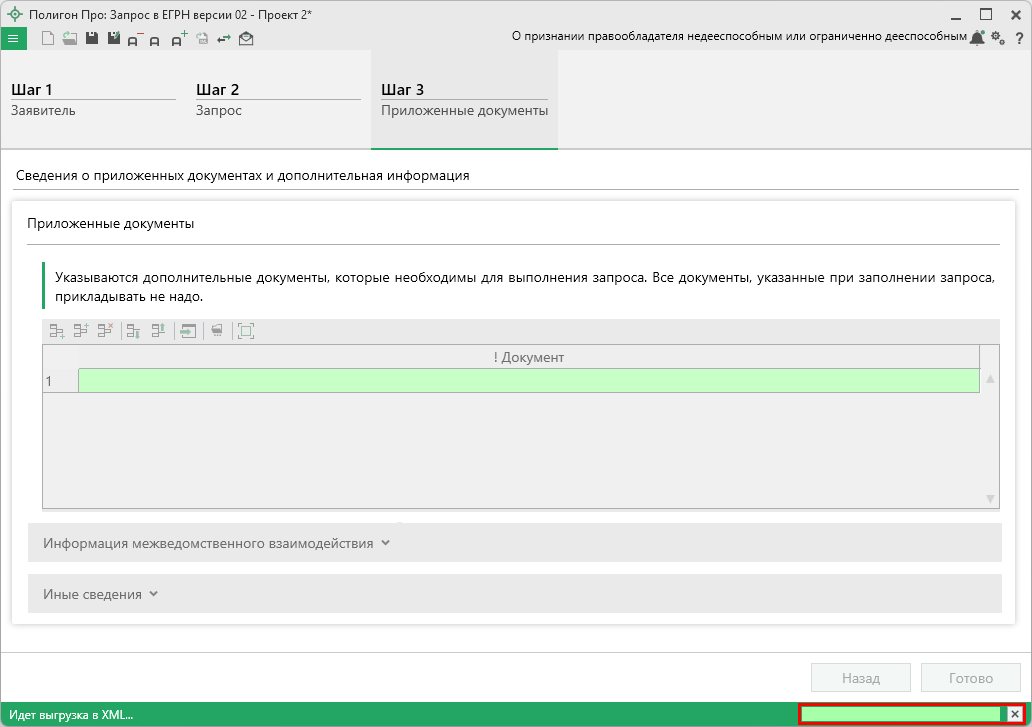1032x727 pixels.
Task: Open help via the question mark icon
Action: click(1018, 37)
